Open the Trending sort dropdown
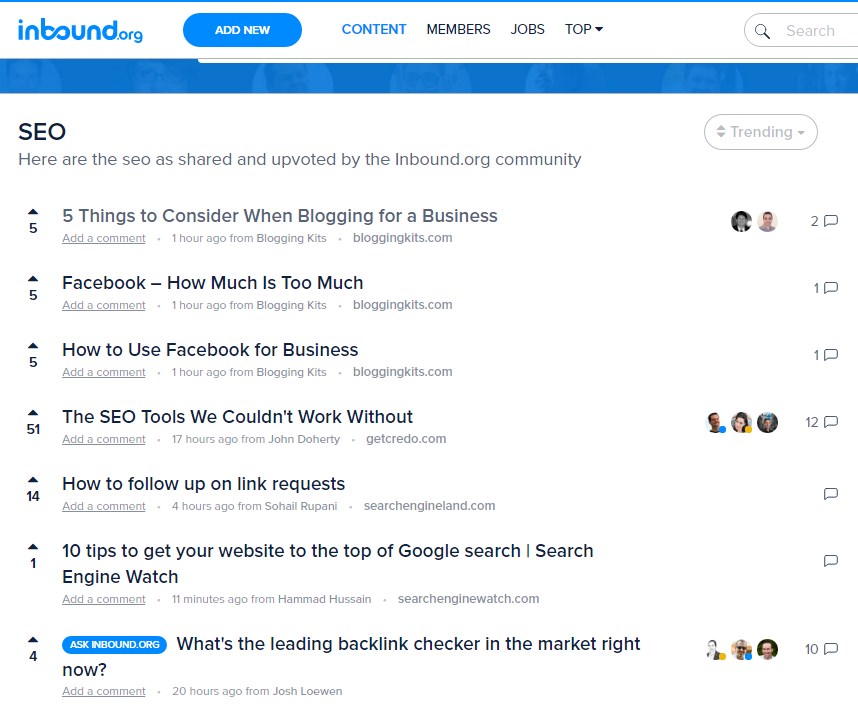Viewport: 858px width, 720px height. [x=761, y=132]
